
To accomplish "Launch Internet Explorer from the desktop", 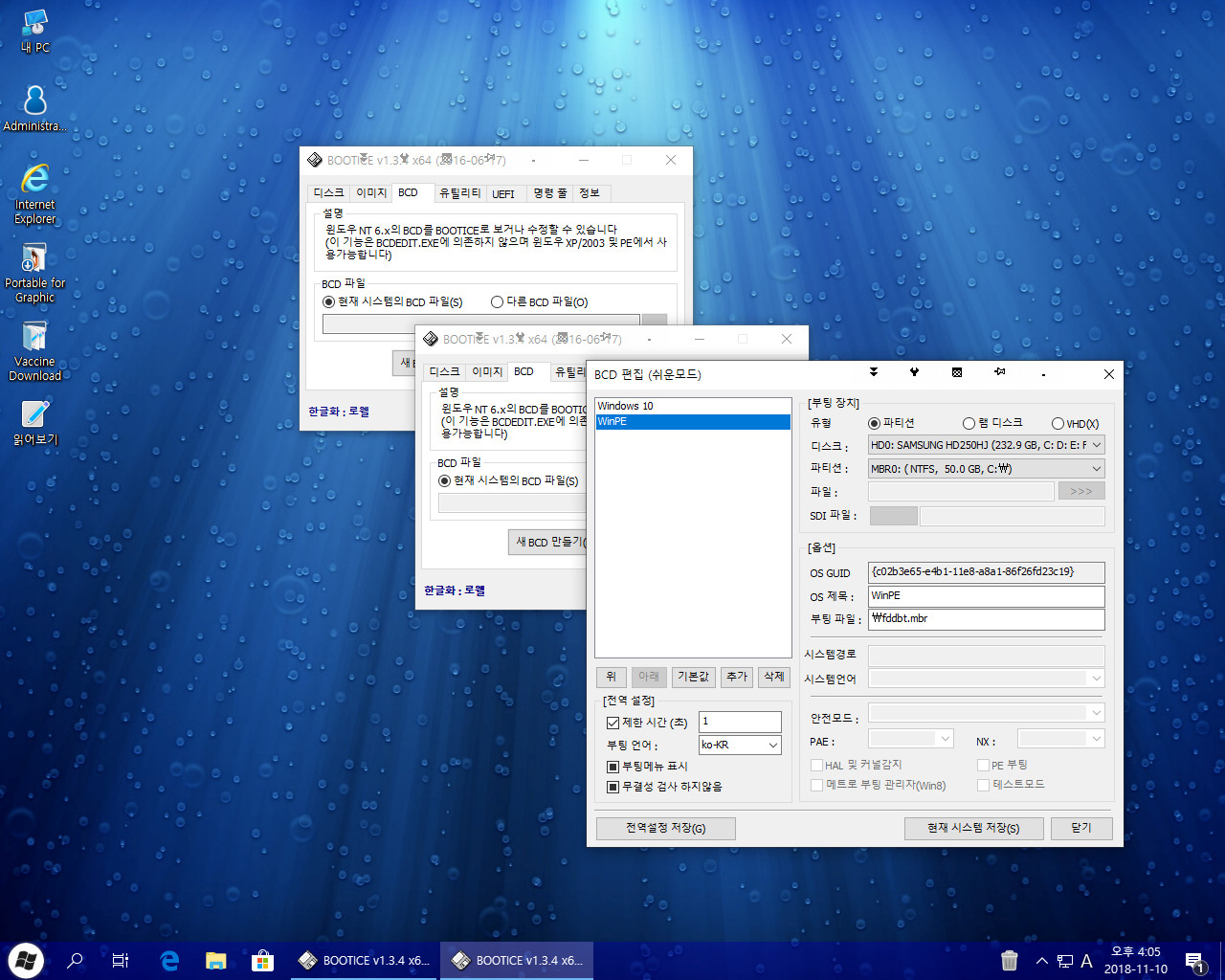I will point(35,193).
